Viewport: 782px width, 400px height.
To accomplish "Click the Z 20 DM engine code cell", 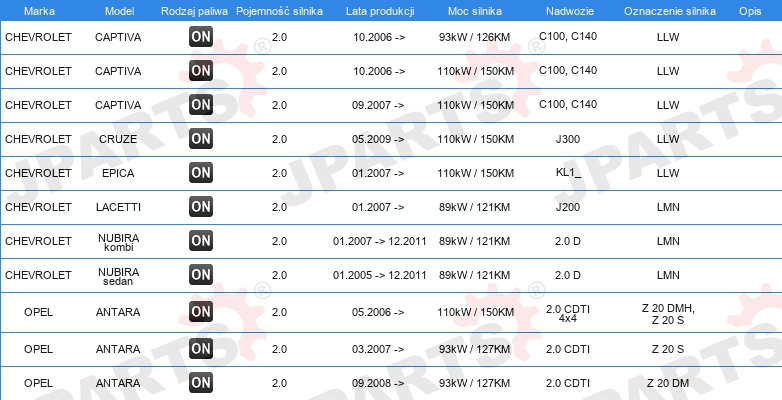I will (668, 383).
